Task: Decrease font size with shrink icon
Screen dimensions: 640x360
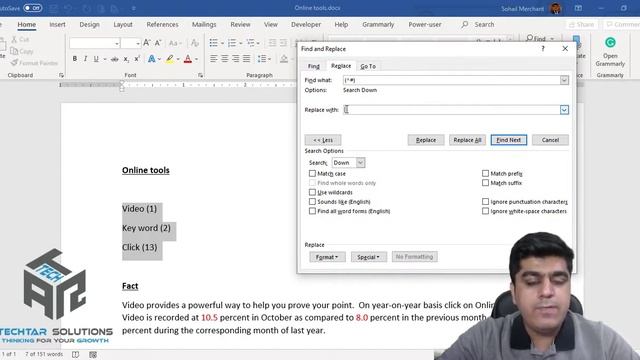Action: point(158,43)
